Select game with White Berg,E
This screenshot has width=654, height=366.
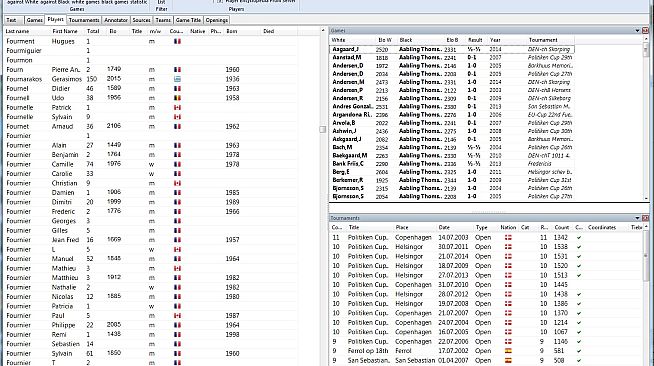[452, 172]
